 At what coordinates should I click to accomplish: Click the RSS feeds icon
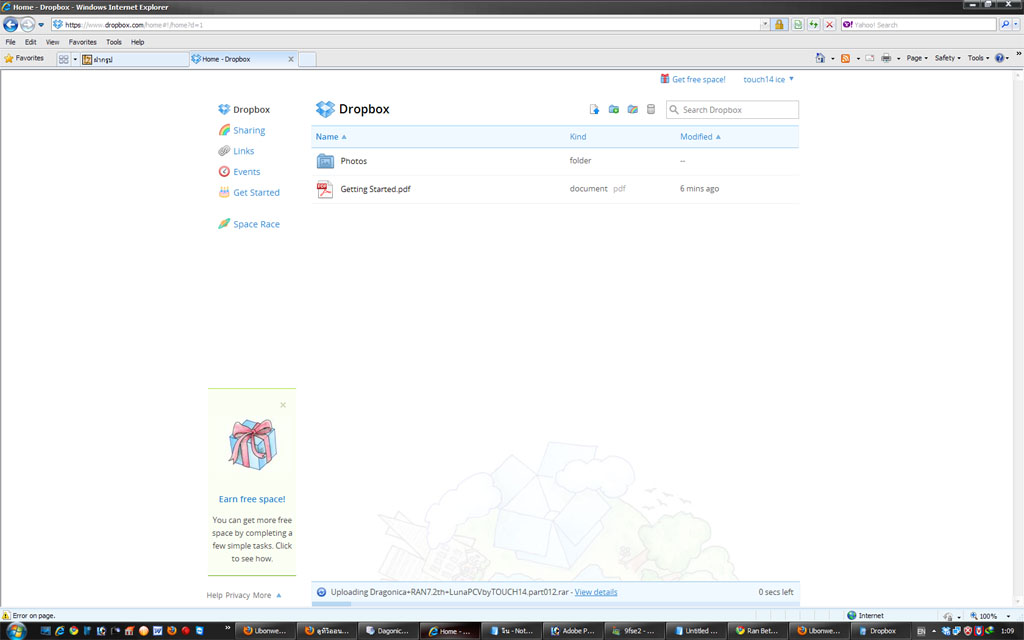[845, 58]
